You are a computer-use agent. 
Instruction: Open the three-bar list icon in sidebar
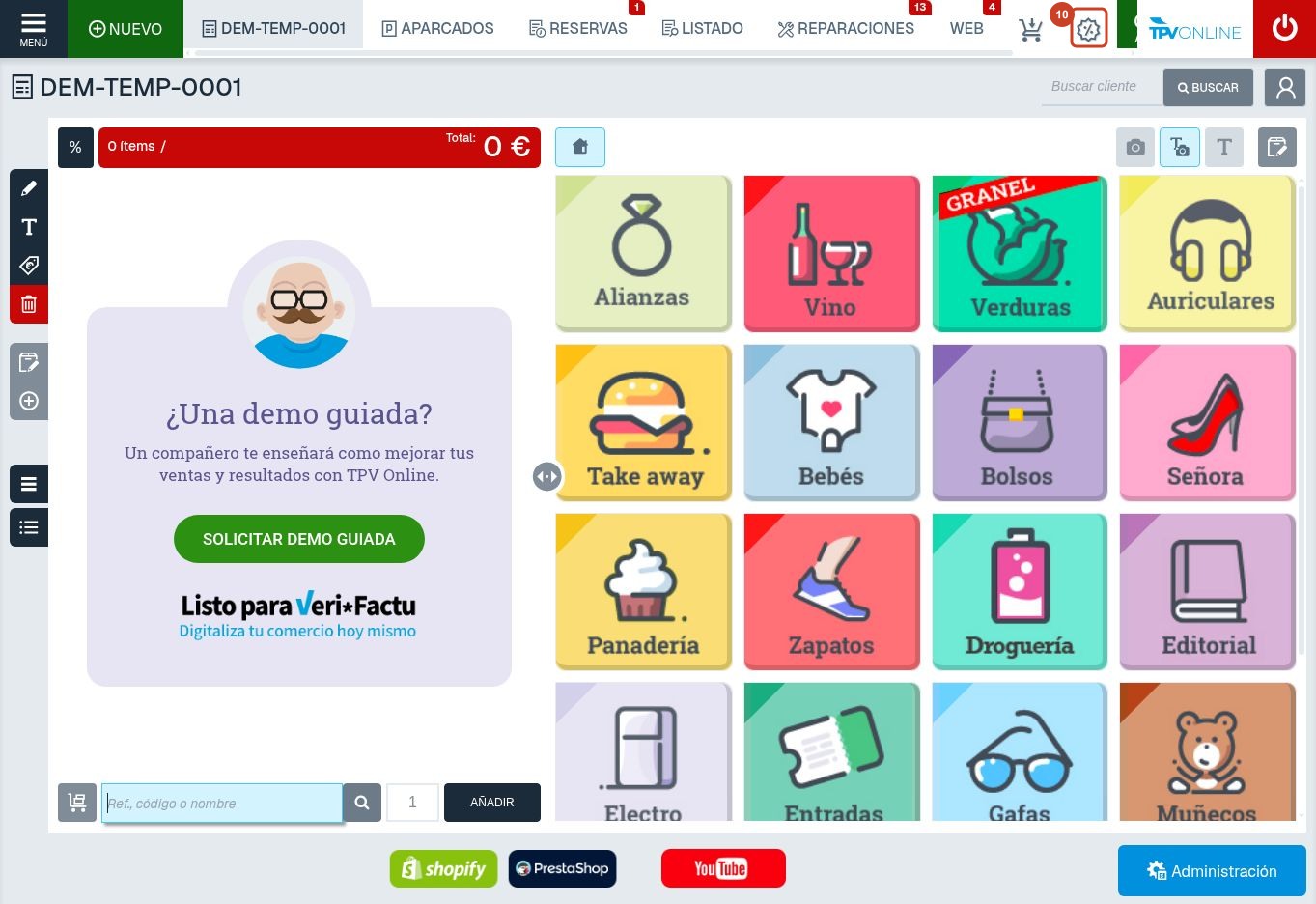tap(29, 484)
